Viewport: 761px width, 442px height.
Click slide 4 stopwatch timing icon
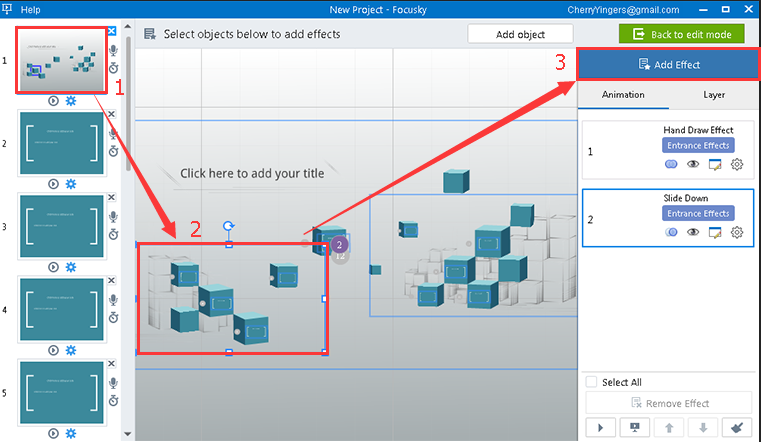(113, 317)
